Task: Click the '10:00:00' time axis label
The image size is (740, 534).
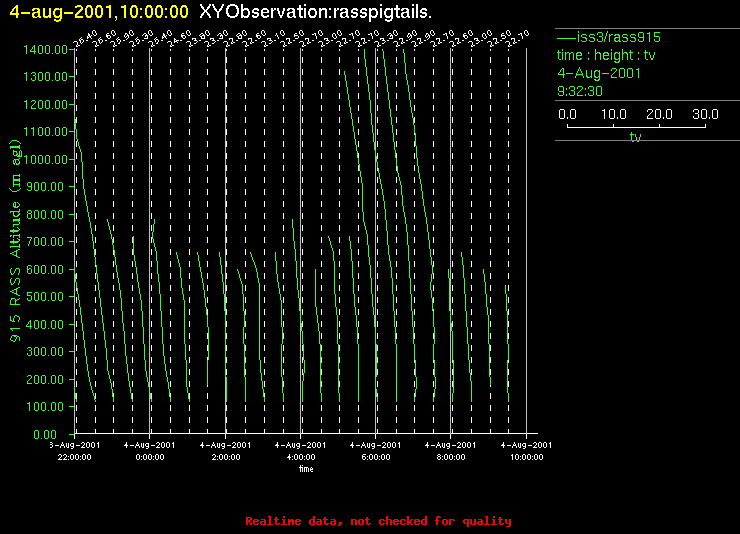Action: coord(527,457)
